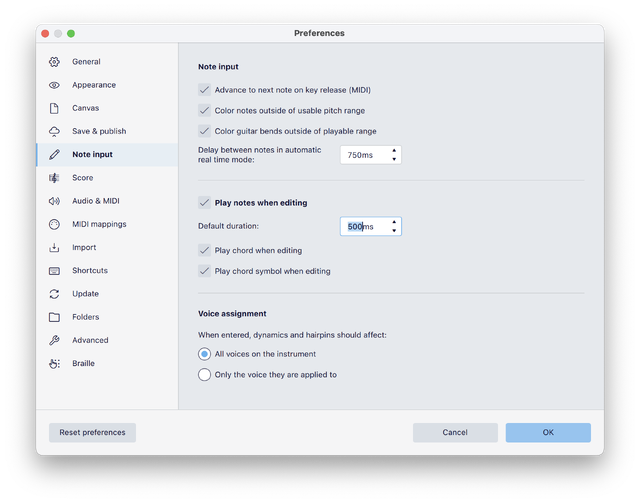Click the General gear icon in sidebar
Image resolution: width=640 pixels, height=503 pixels.
tap(54, 62)
